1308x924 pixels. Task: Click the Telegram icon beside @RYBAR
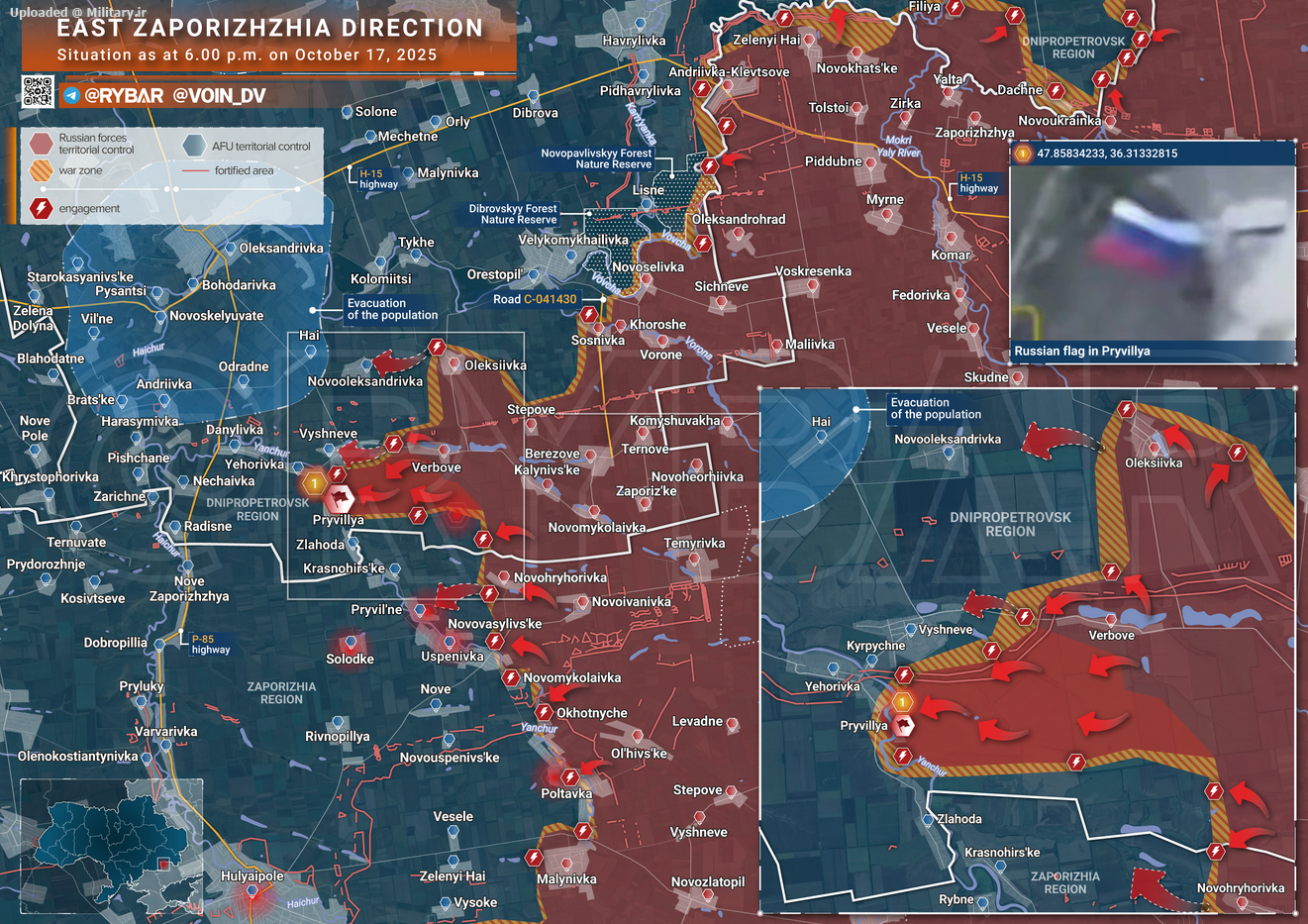point(71,96)
